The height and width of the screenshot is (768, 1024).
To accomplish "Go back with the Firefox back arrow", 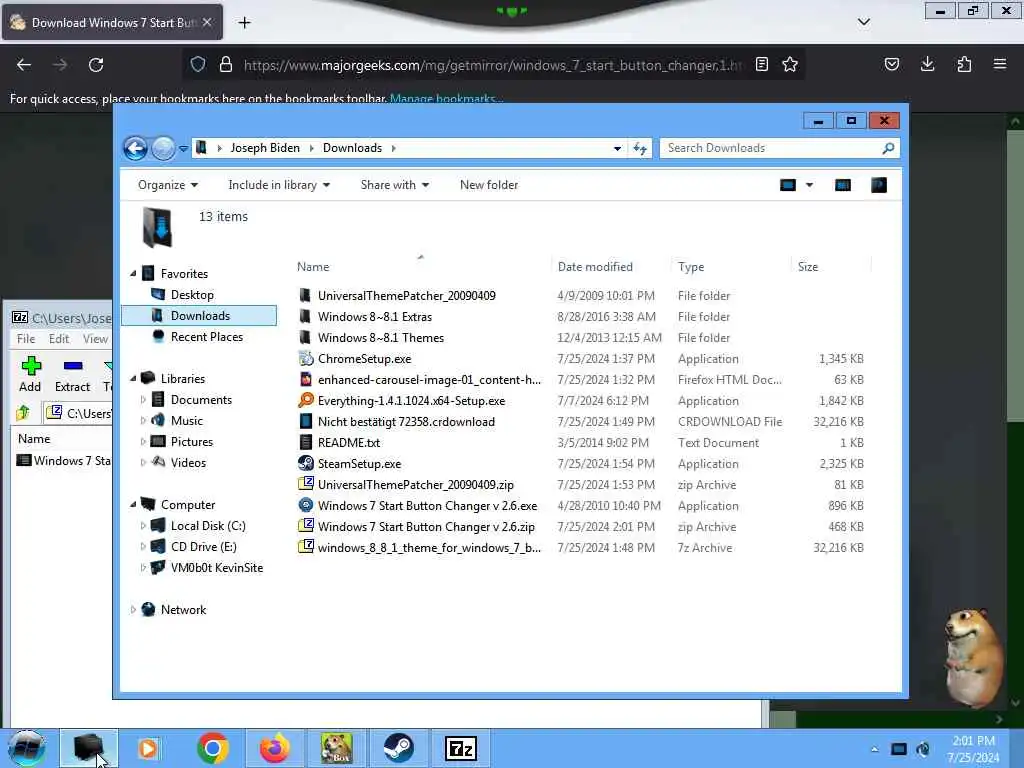I will coord(24,65).
